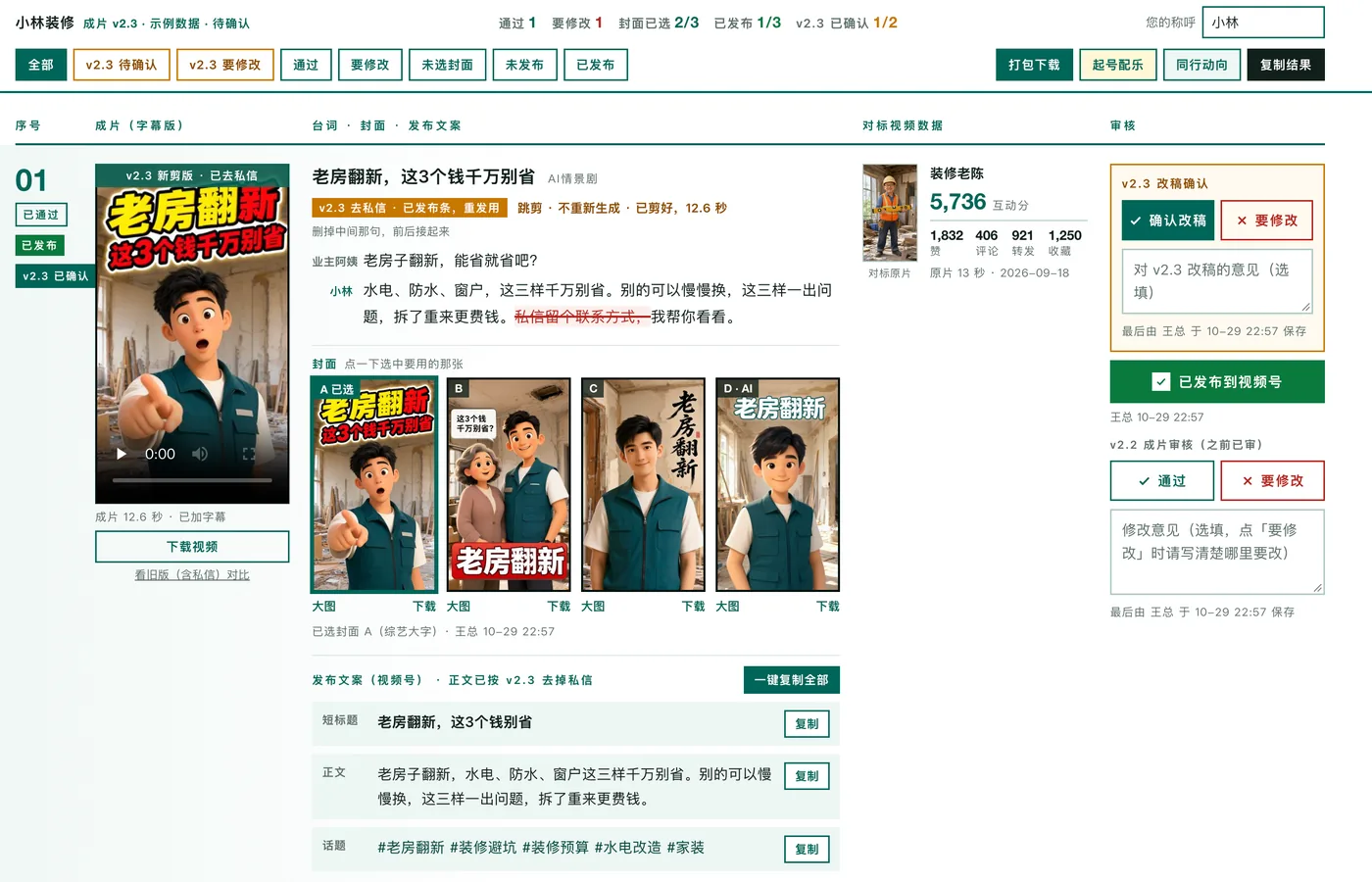Focus the v2.3 改稿意见 text box
Viewport: 1372px width, 882px height.
tap(1217, 281)
